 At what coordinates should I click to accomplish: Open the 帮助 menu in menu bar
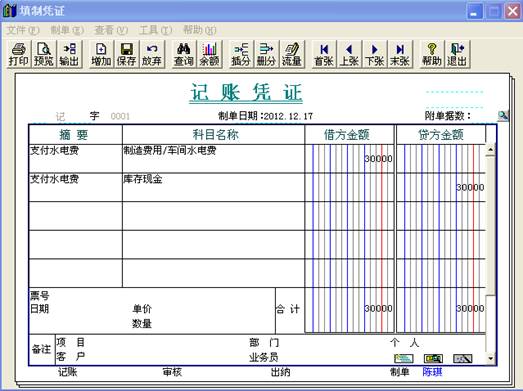pos(199,30)
